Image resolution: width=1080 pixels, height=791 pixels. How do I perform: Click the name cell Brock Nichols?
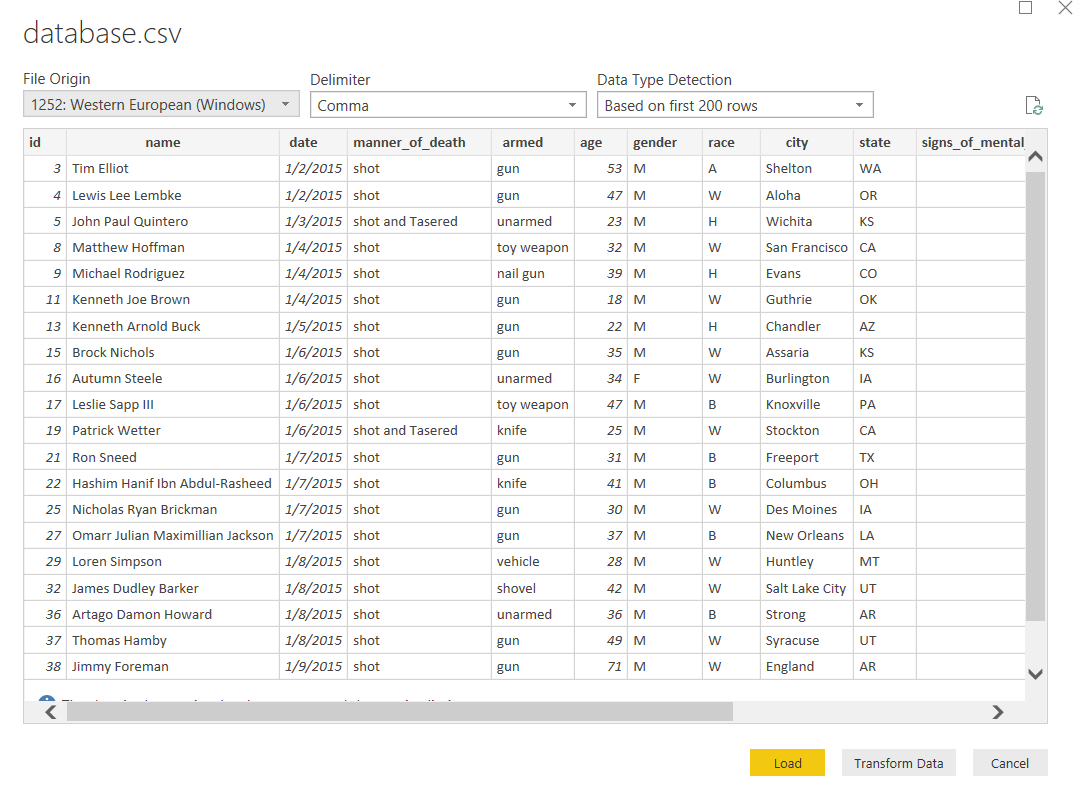pos(173,353)
